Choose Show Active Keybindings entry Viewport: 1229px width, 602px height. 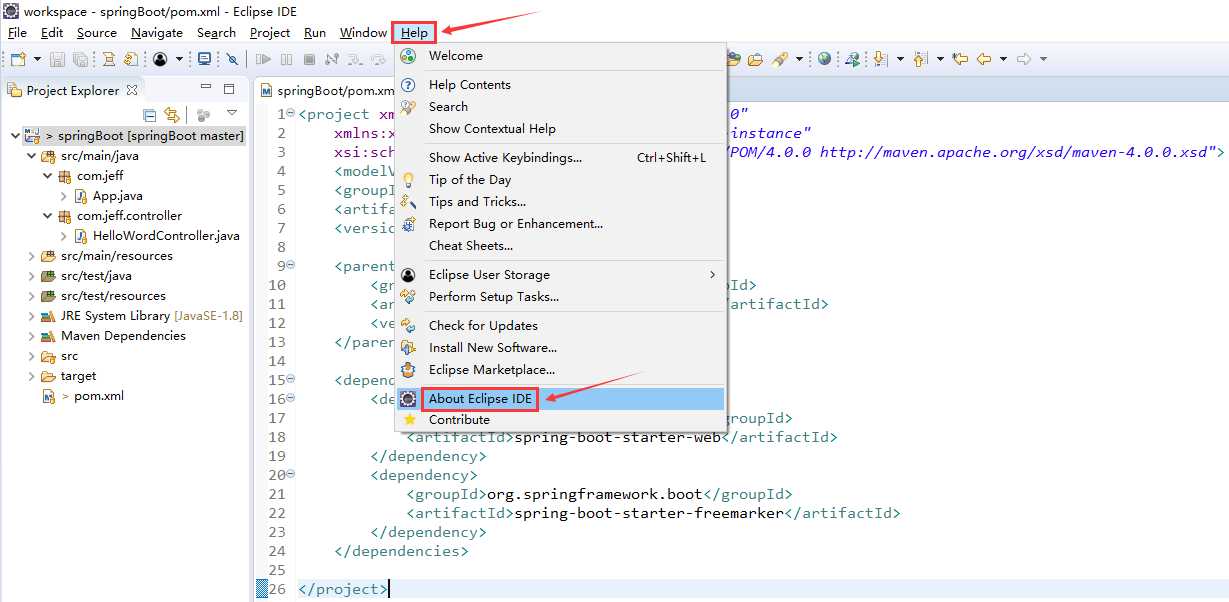[x=560, y=158]
